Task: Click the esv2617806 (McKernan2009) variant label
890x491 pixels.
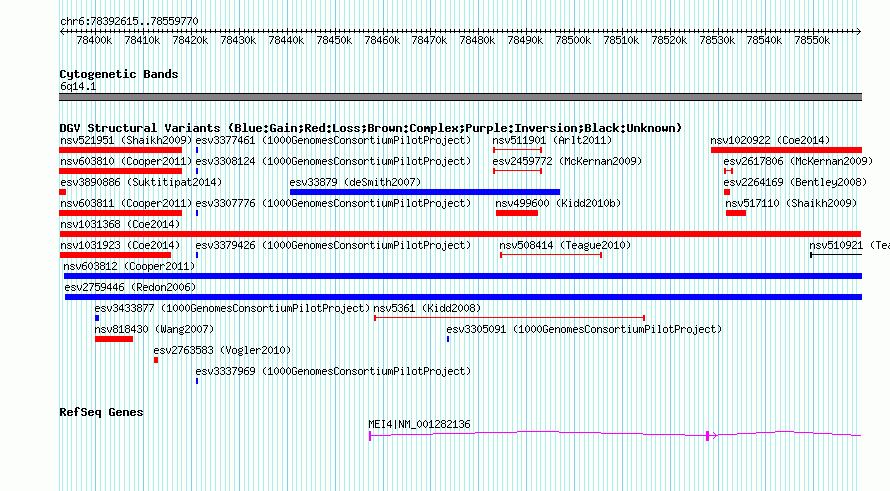Action: [798, 161]
